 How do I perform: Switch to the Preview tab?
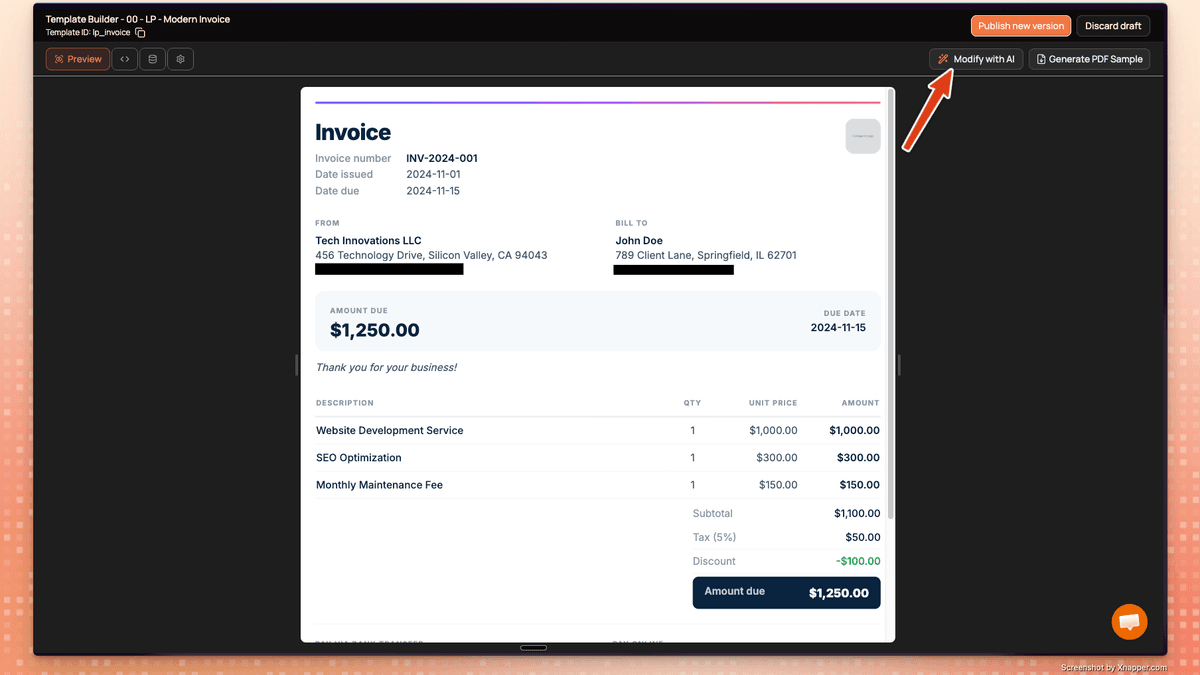[x=77, y=59]
